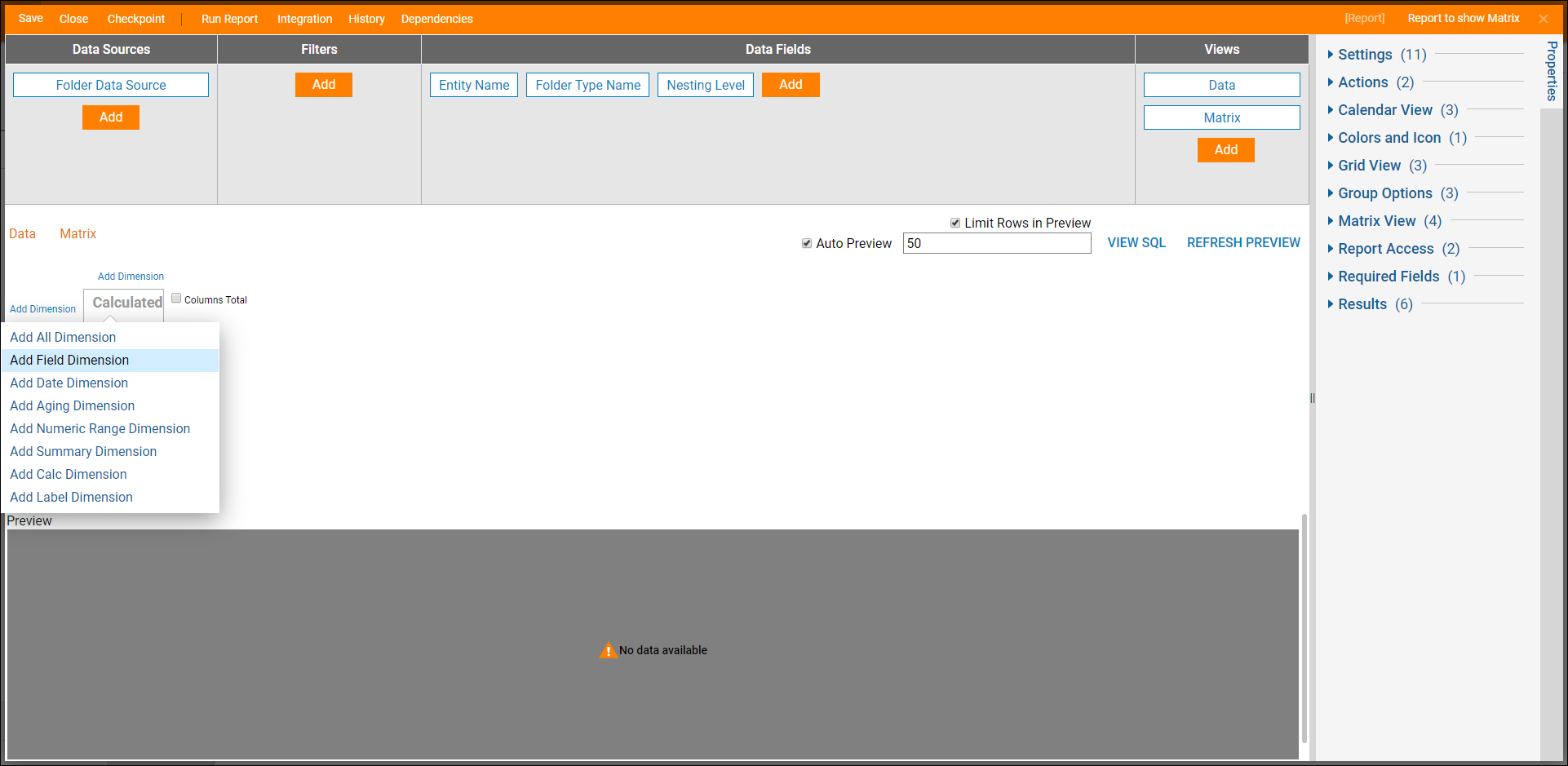The image size is (1568, 766).
Task: Choose Add Label Dimension option
Action: [x=110, y=497]
